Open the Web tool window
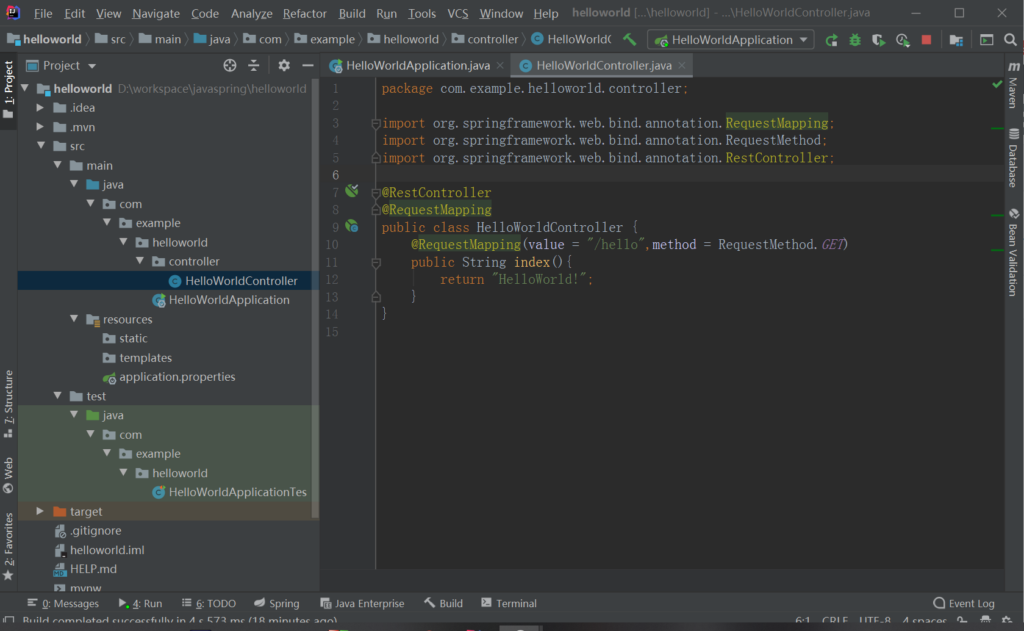This screenshot has height=631, width=1024. pyautogui.click(x=8, y=475)
